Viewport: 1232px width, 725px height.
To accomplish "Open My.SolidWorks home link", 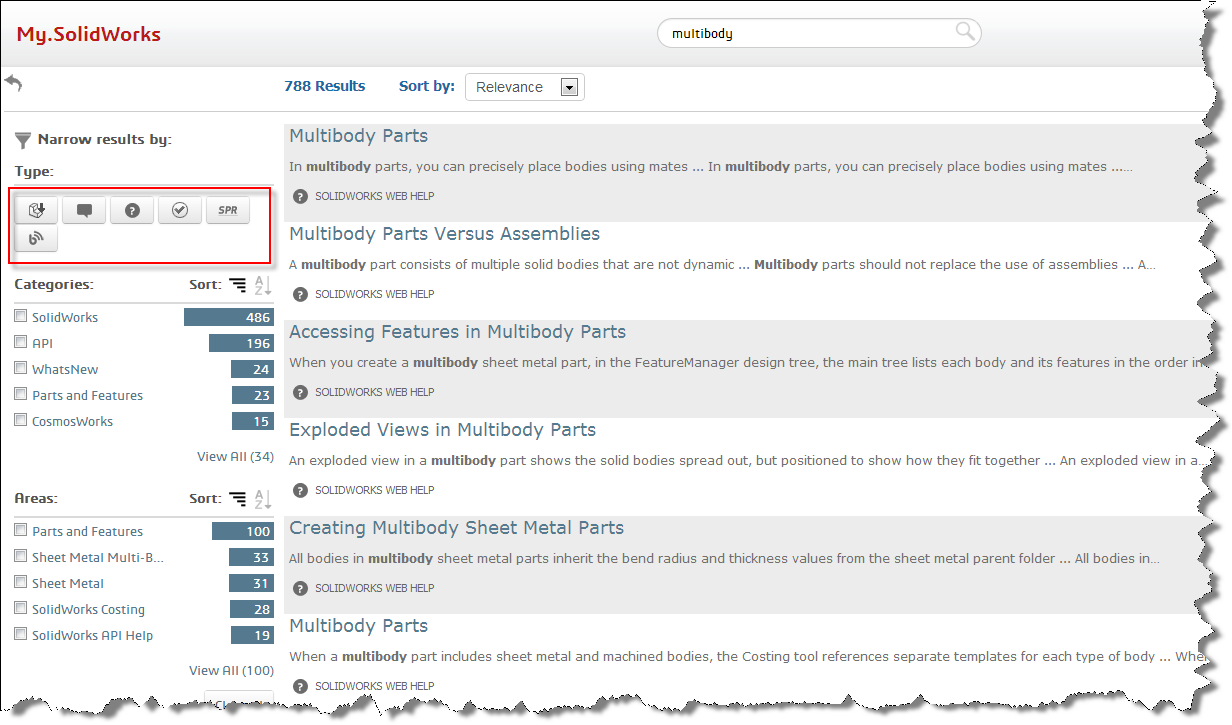I will coord(88,33).
